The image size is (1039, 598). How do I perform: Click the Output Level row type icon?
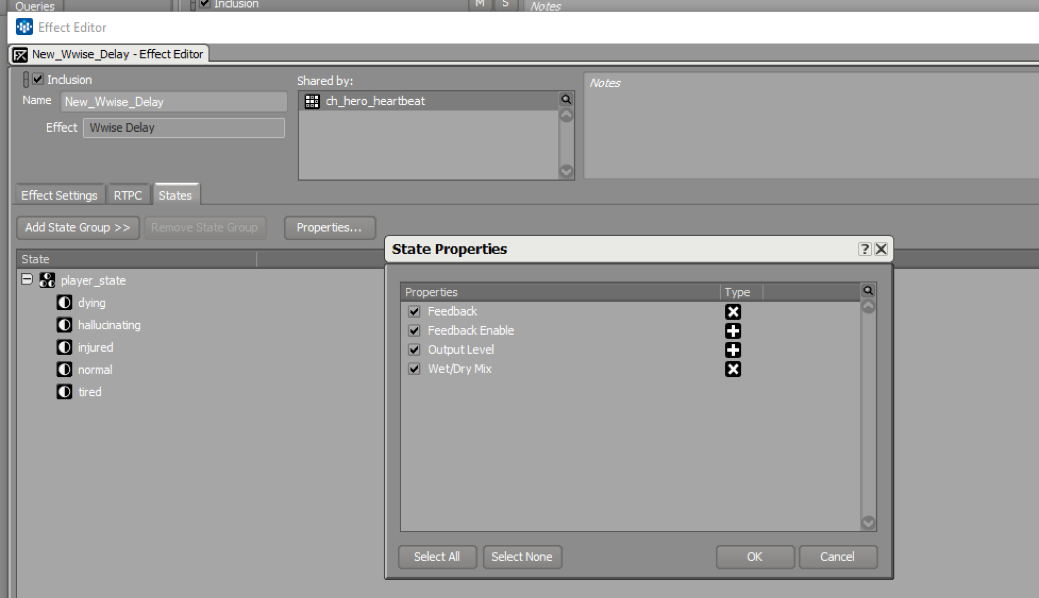[733, 350]
